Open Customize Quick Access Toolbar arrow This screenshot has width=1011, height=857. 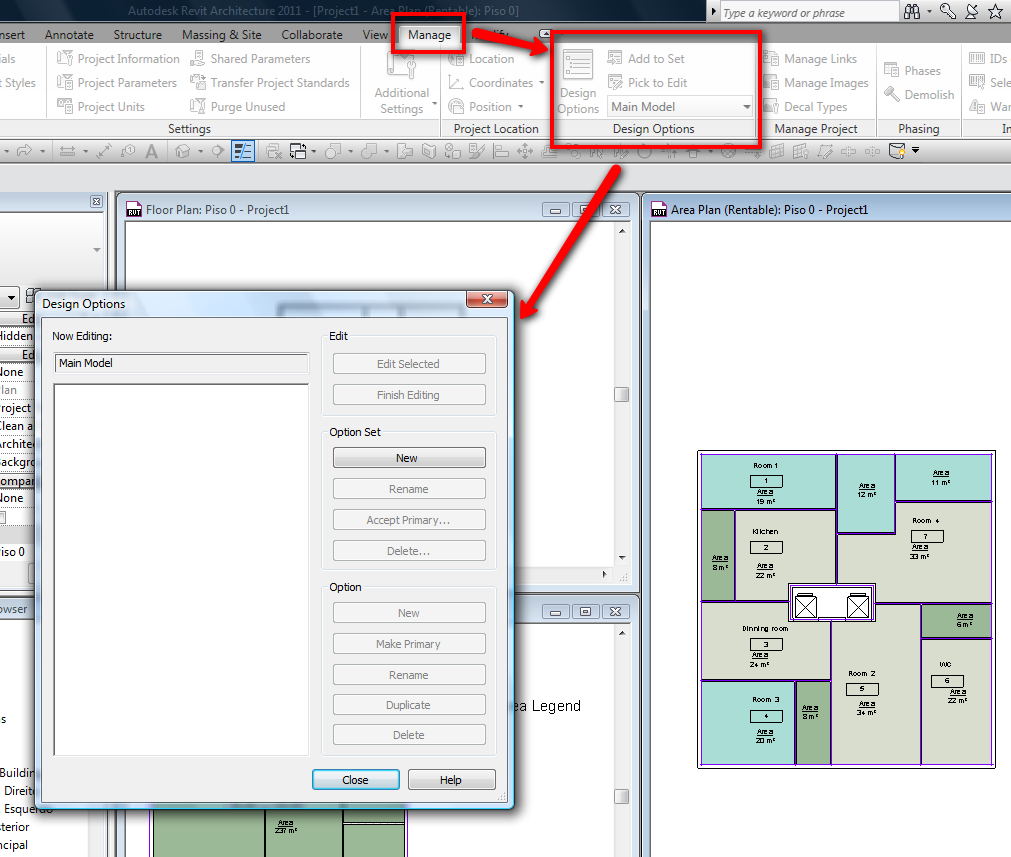coord(916,151)
